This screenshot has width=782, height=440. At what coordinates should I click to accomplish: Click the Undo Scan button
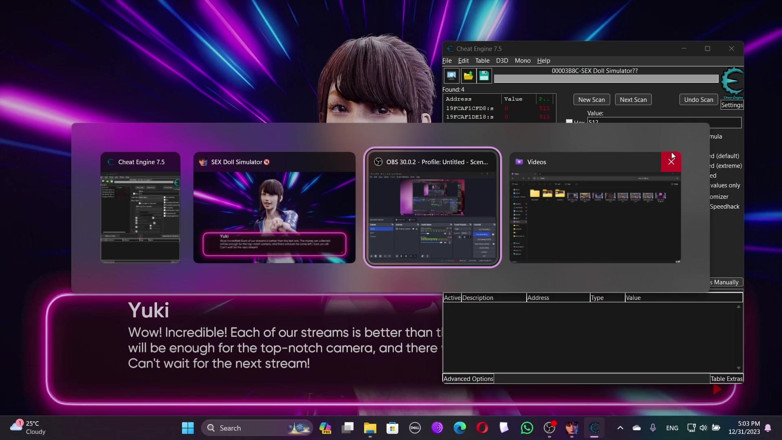click(698, 99)
